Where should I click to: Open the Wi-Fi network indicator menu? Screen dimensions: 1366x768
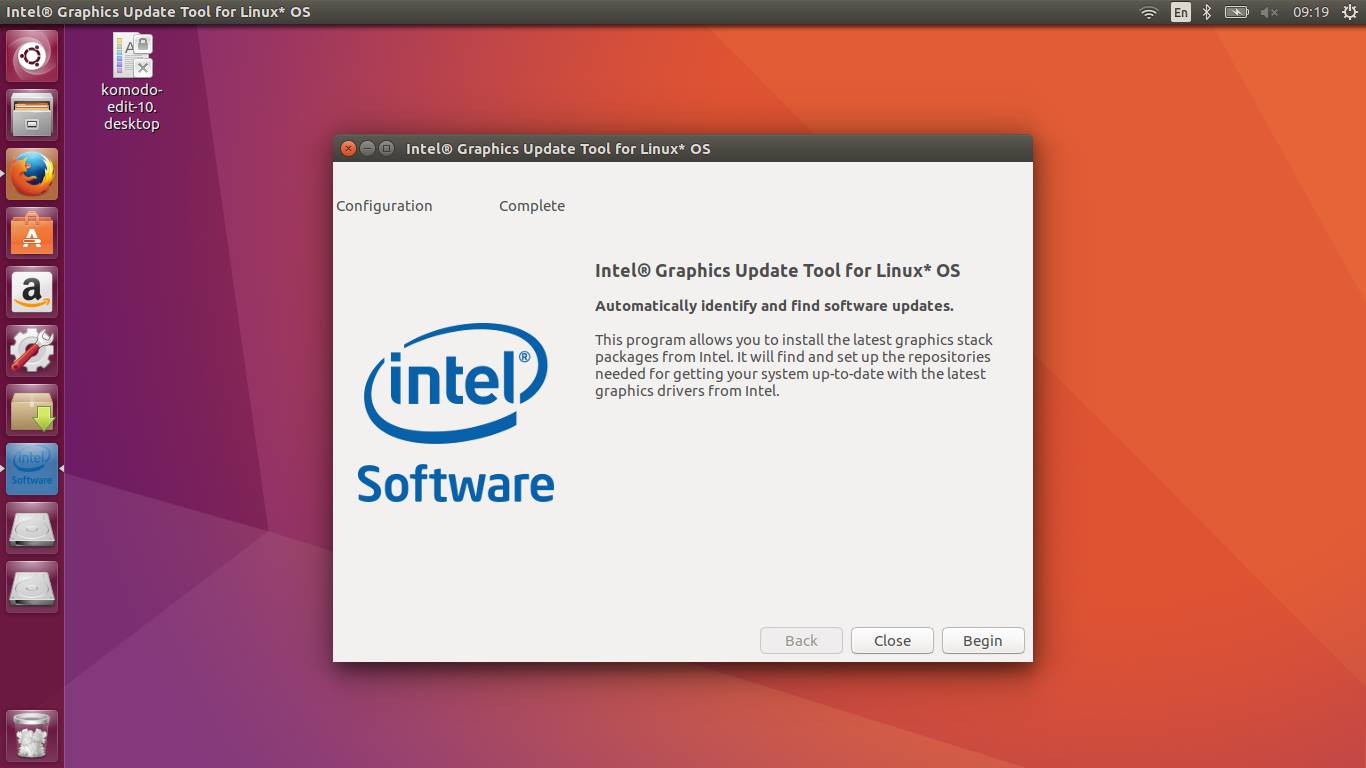click(1149, 12)
